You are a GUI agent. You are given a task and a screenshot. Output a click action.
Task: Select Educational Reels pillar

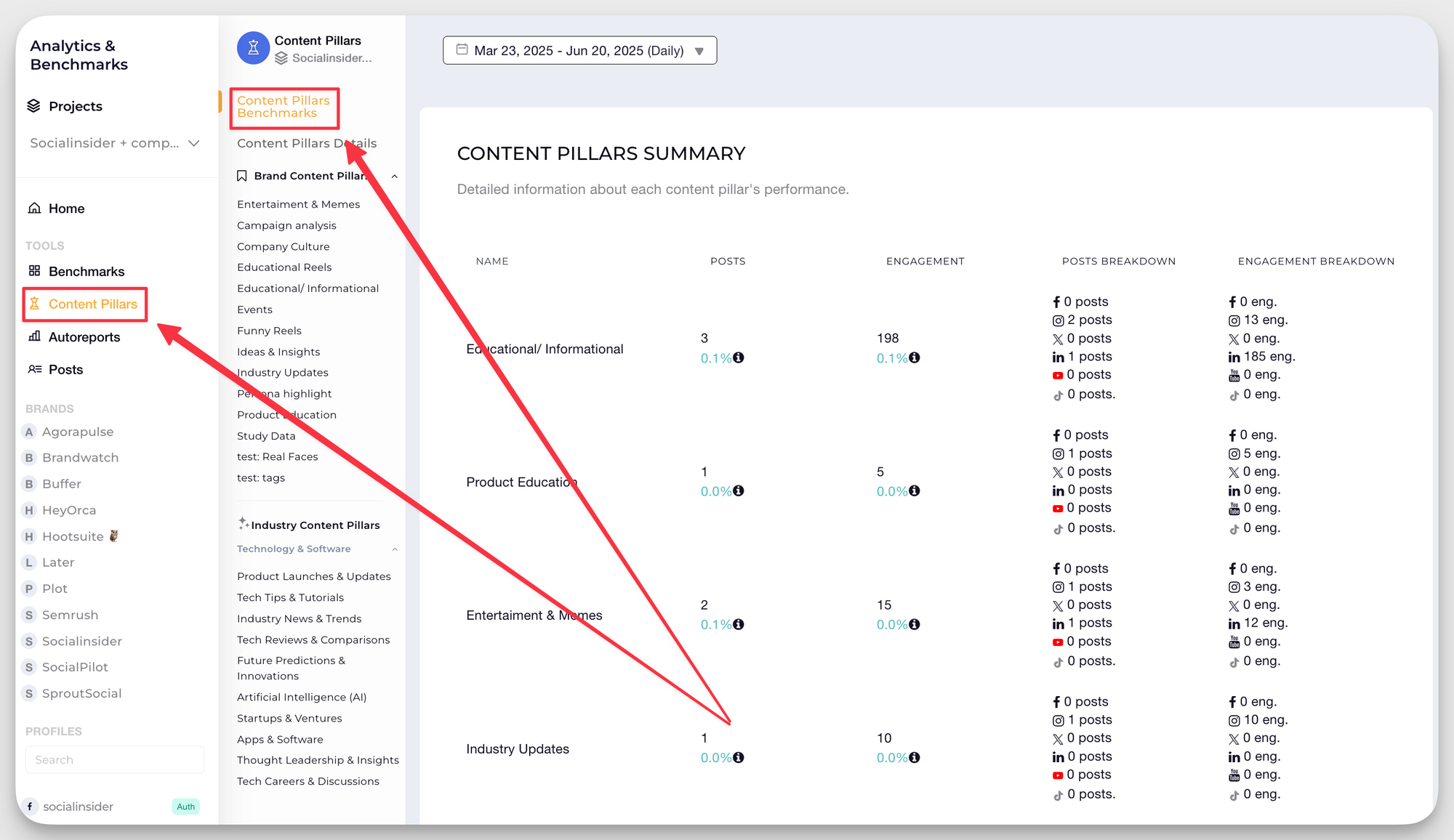tap(284, 267)
